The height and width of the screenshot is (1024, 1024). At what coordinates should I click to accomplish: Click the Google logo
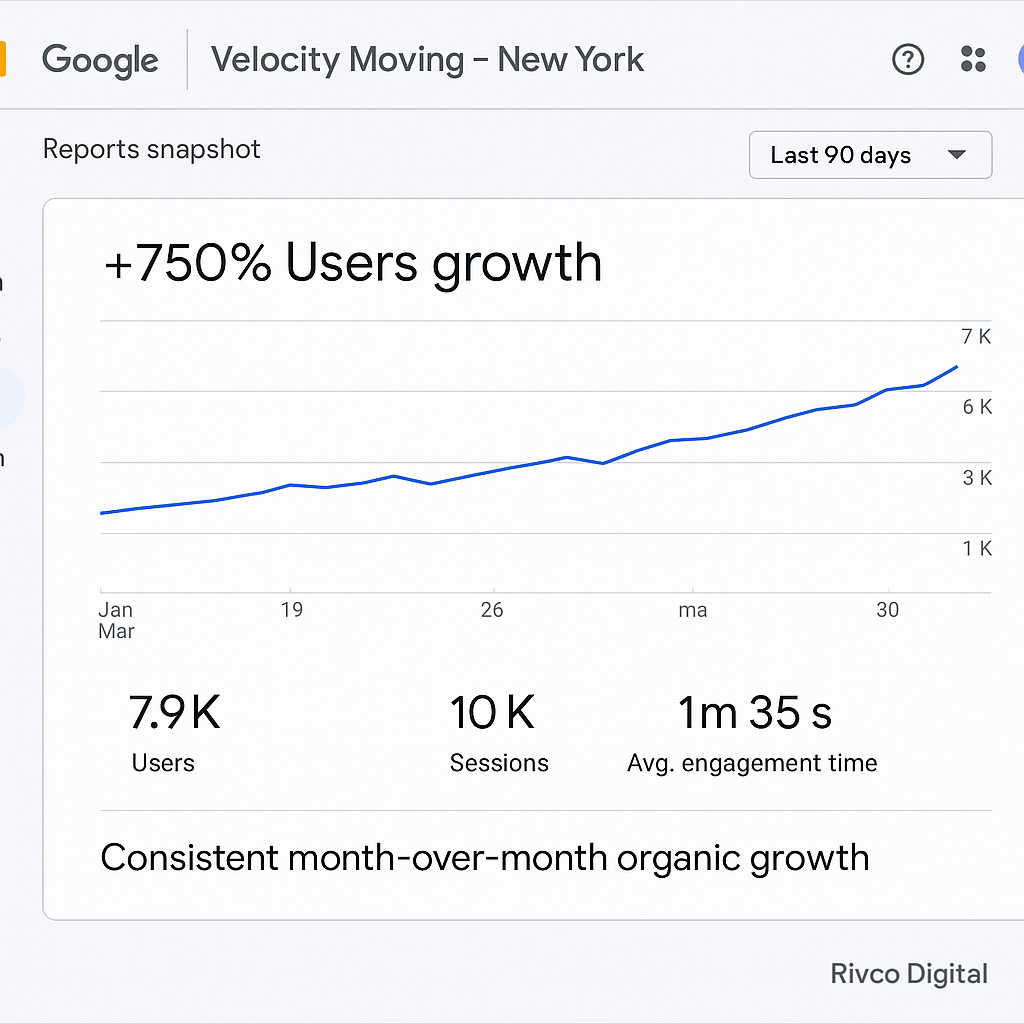point(99,60)
